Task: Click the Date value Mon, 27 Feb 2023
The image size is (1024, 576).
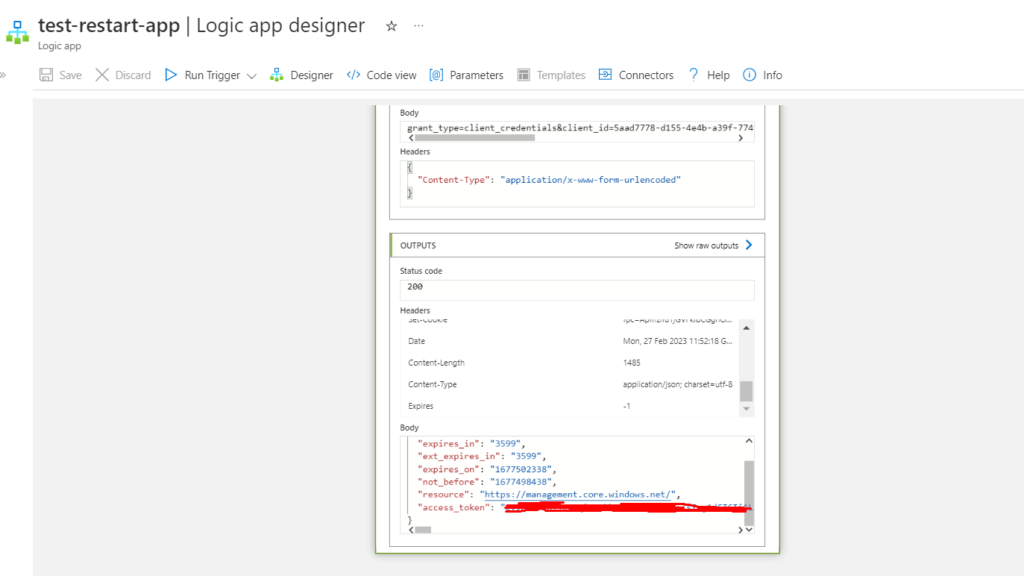Action: (677, 341)
